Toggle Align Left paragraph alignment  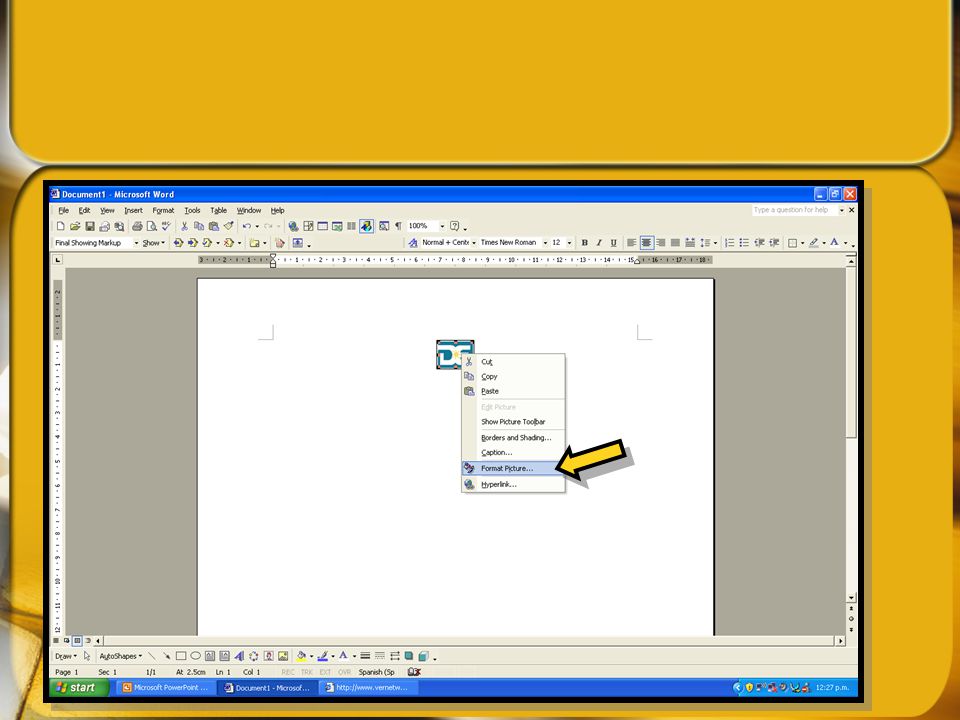[631, 243]
